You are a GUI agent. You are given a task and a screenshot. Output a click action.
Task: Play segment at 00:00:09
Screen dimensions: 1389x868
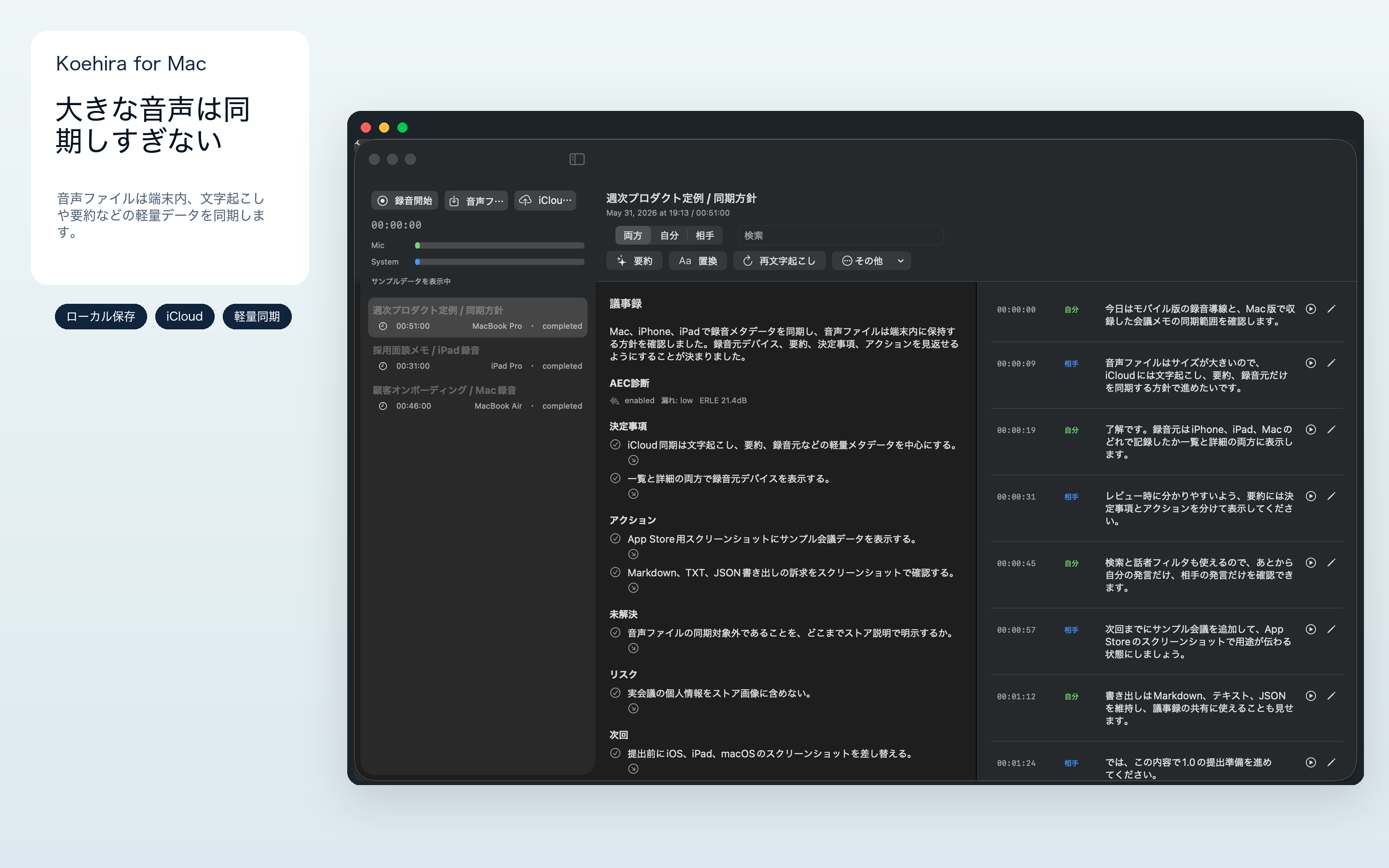click(1311, 363)
